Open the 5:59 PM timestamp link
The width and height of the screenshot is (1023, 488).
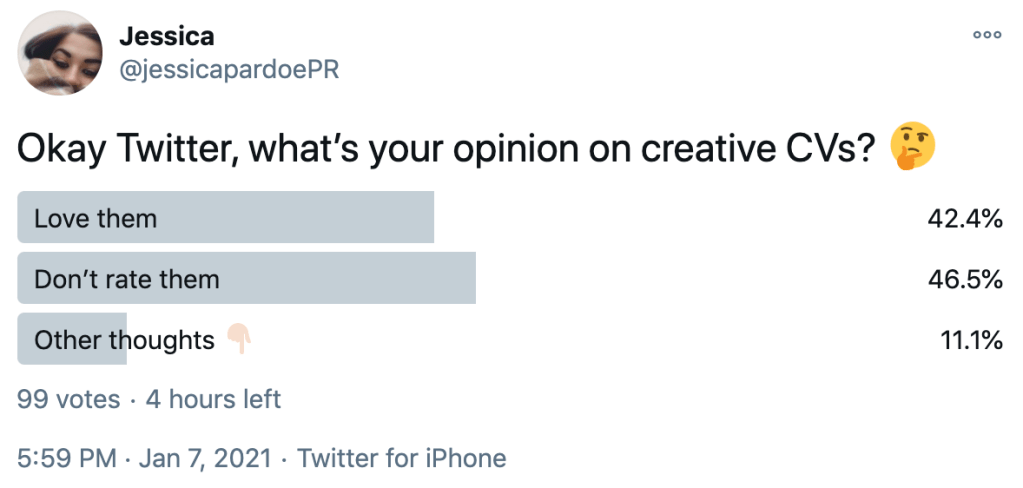66,459
